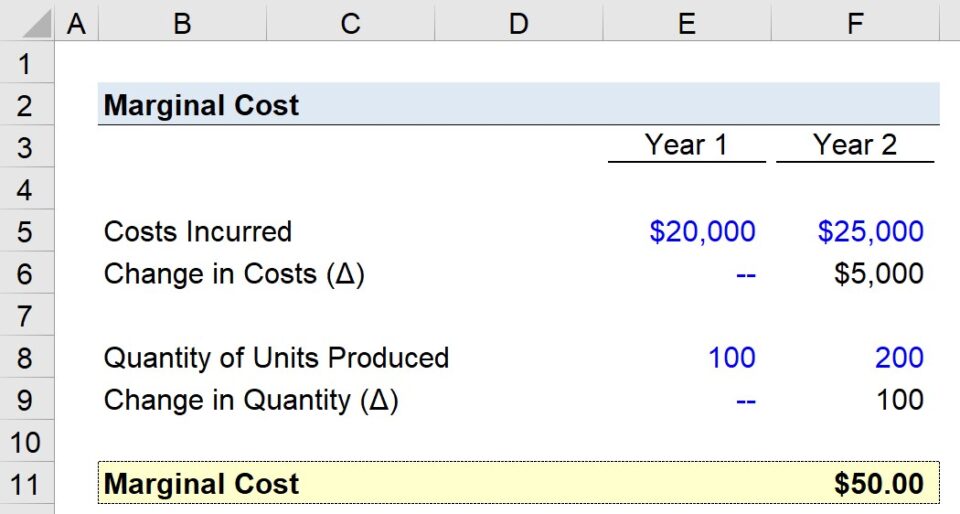Select column C header
The width and height of the screenshot is (960, 514).
pos(350,22)
